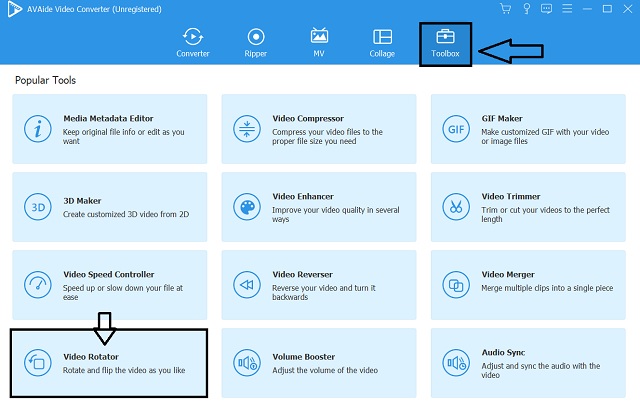Go to the Collage tab
The image size is (640, 415).
(382, 42)
